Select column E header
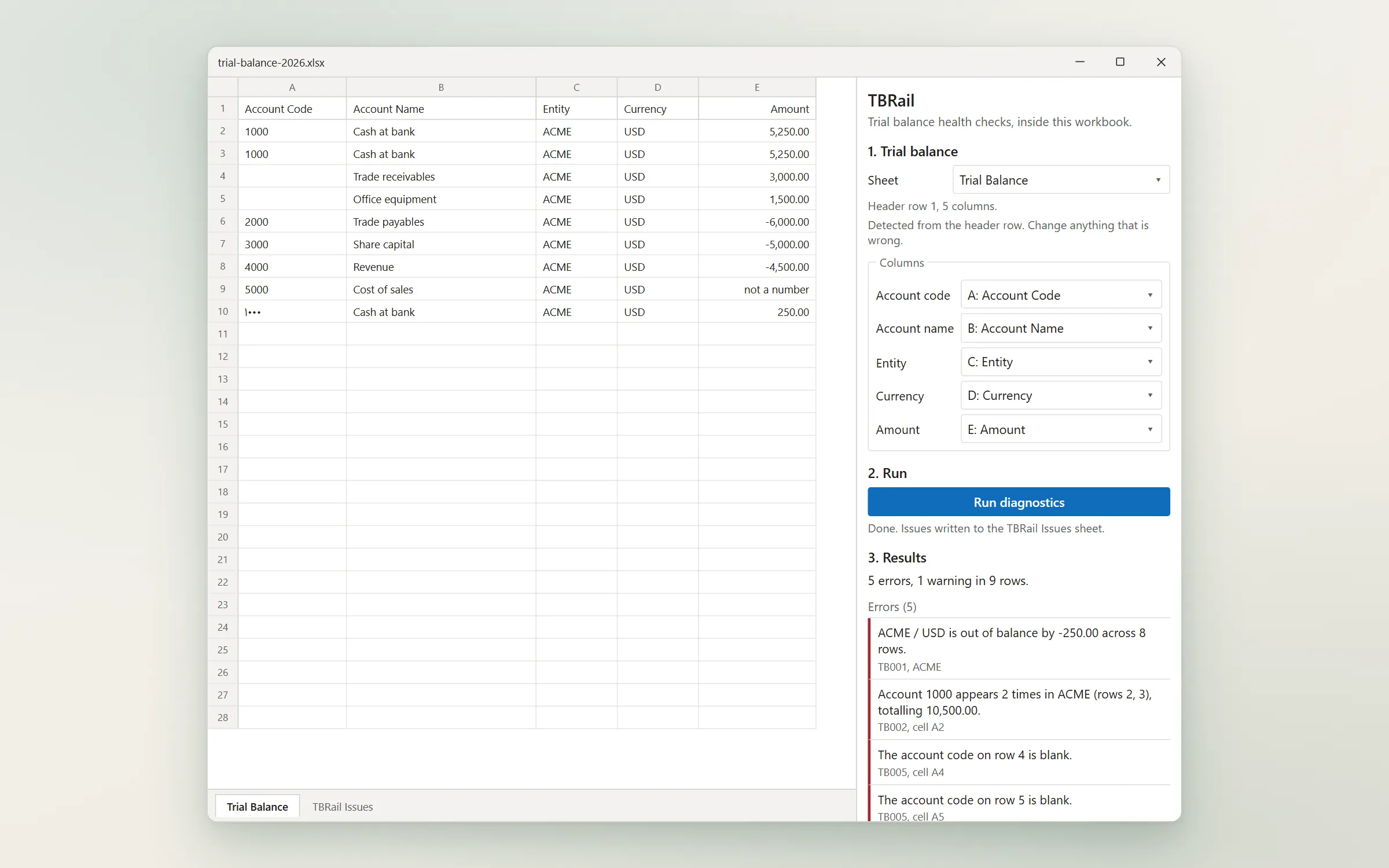This screenshot has height=868, width=1389. [x=757, y=87]
